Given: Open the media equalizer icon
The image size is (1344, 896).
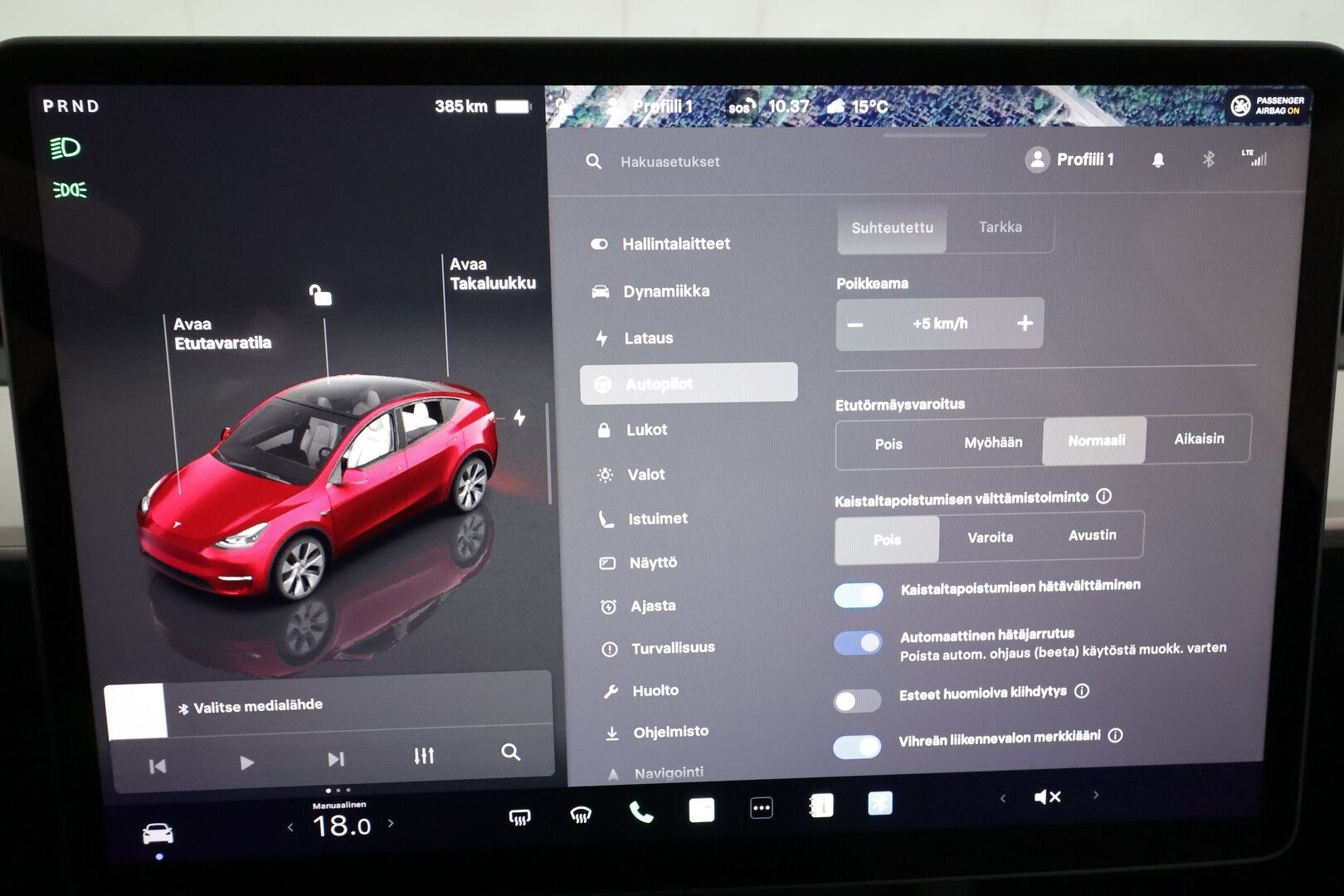Looking at the screenshot, I should tap(424, 756).
